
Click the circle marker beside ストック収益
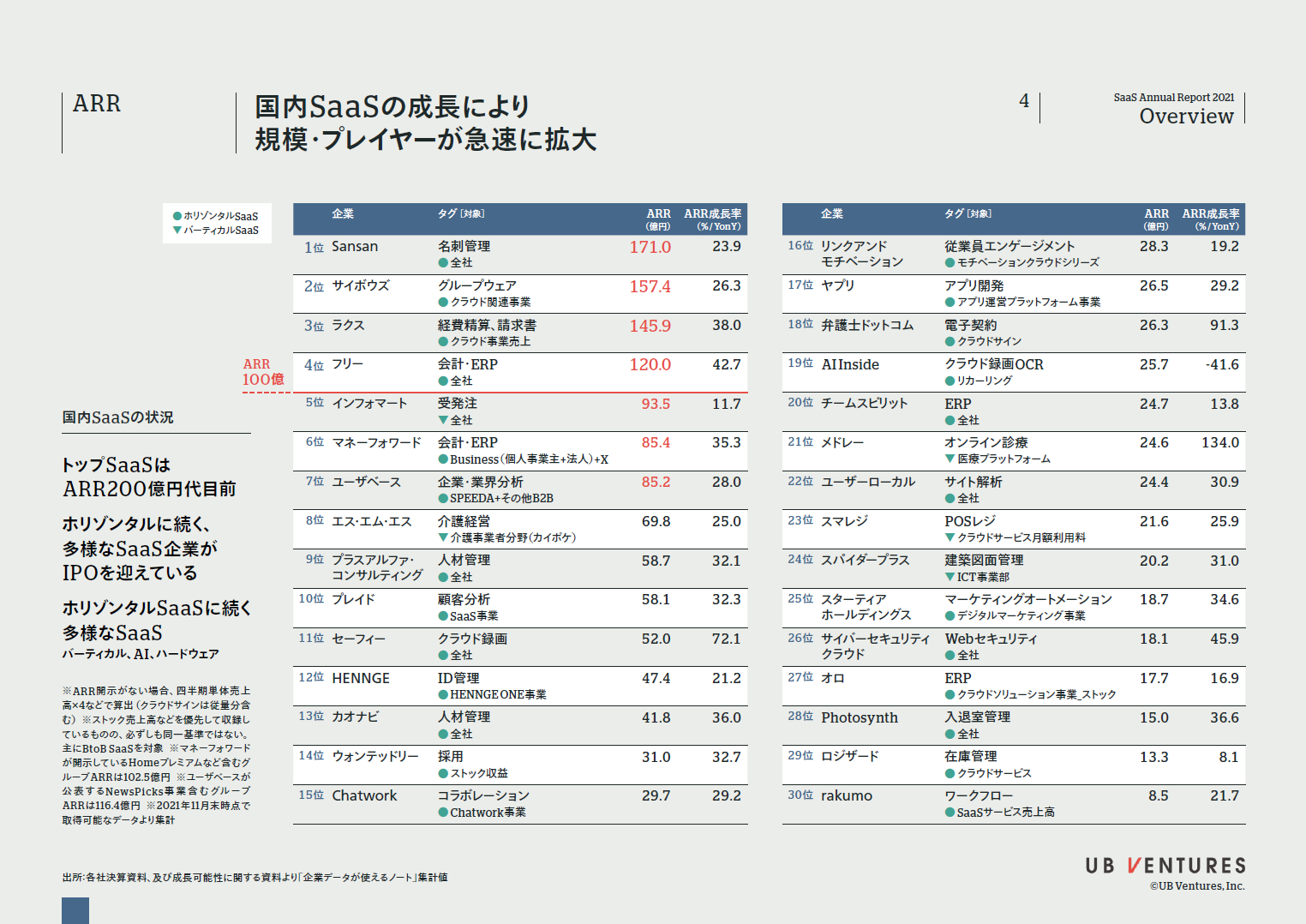(x=443, y=773)
